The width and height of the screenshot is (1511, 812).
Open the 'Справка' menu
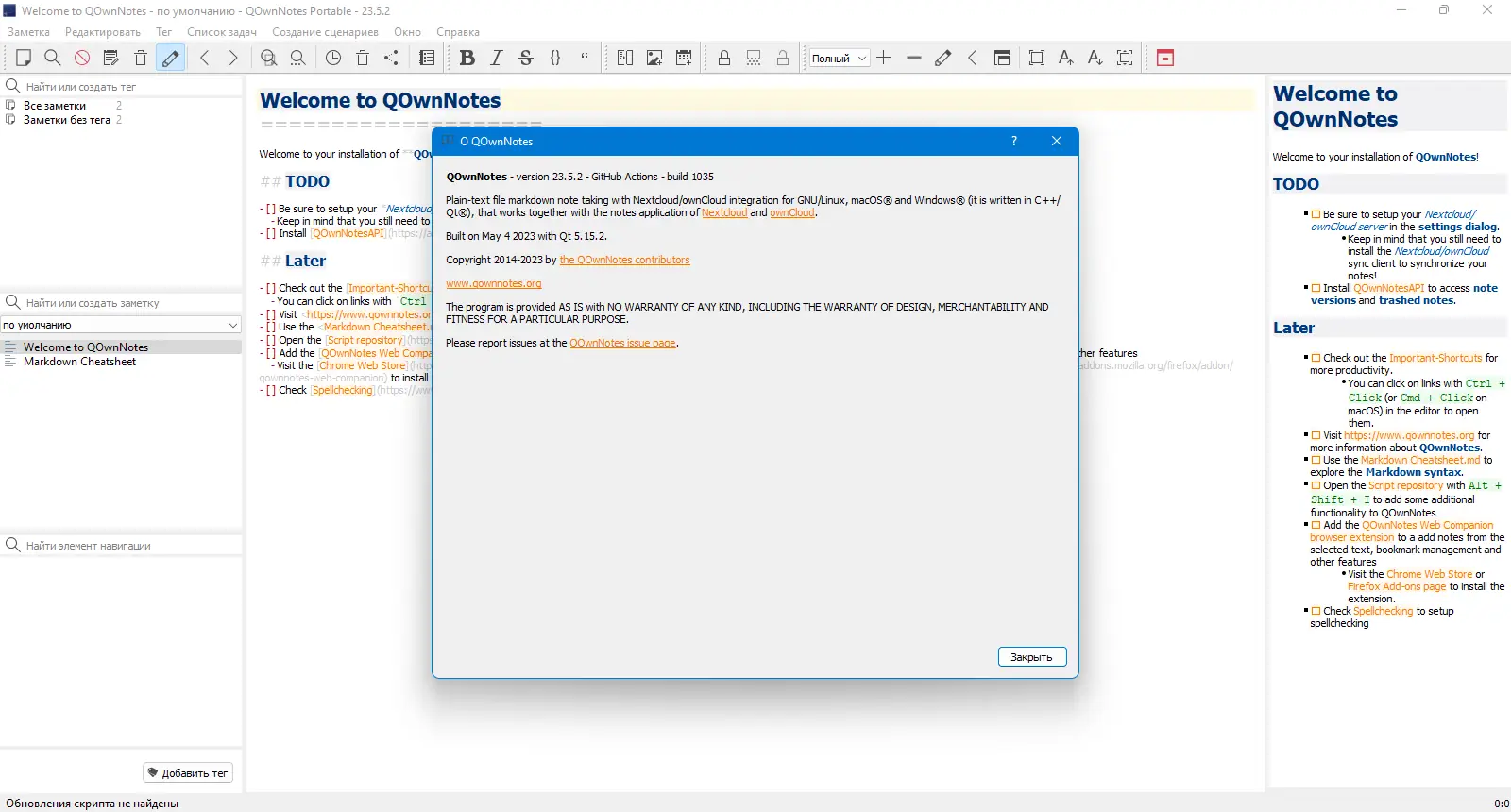coord(458,32)
